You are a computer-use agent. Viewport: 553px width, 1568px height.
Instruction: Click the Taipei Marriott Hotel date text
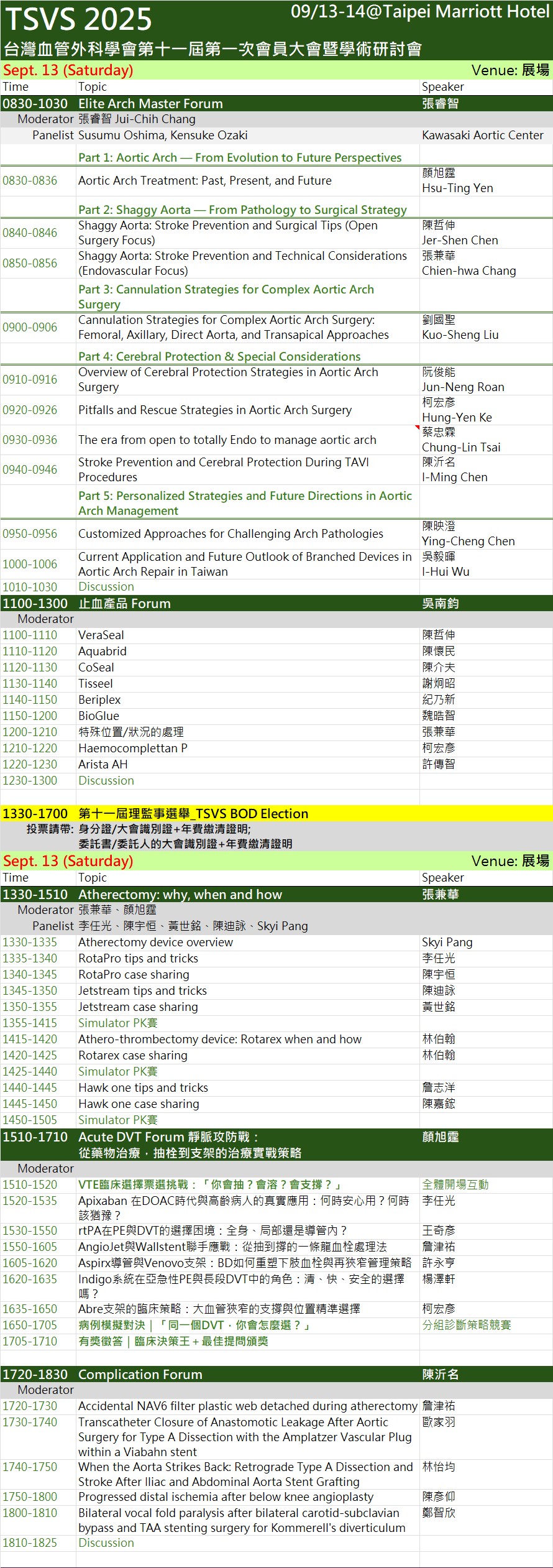coord(419,12)
